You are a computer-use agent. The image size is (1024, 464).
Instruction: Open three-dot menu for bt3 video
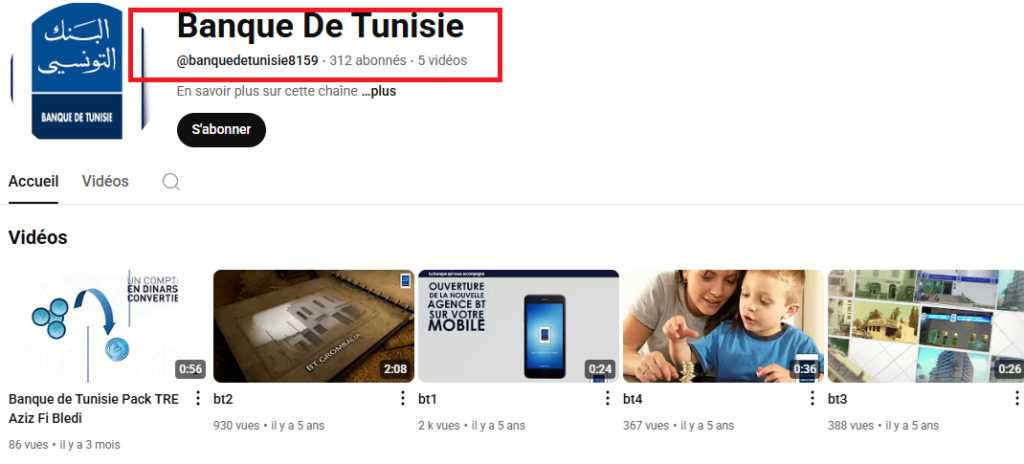point(1016,398)
